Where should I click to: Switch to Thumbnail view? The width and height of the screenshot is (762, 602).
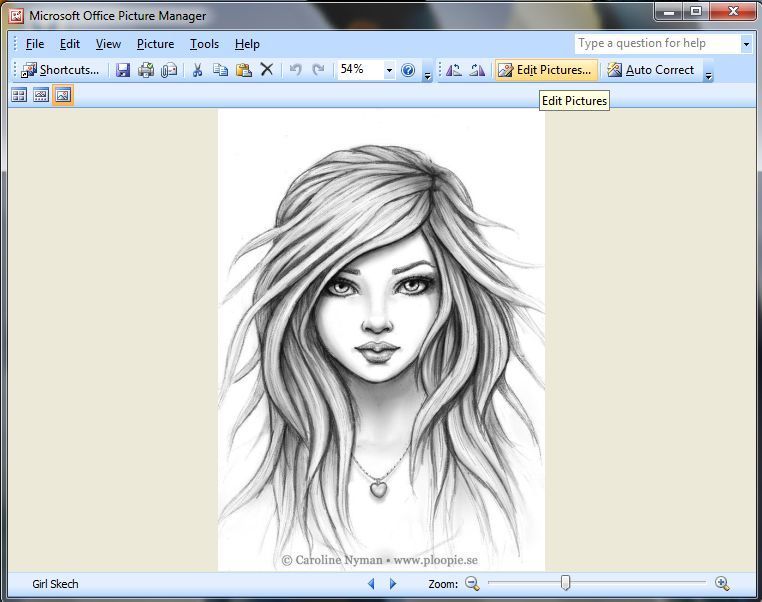[19, 95]
